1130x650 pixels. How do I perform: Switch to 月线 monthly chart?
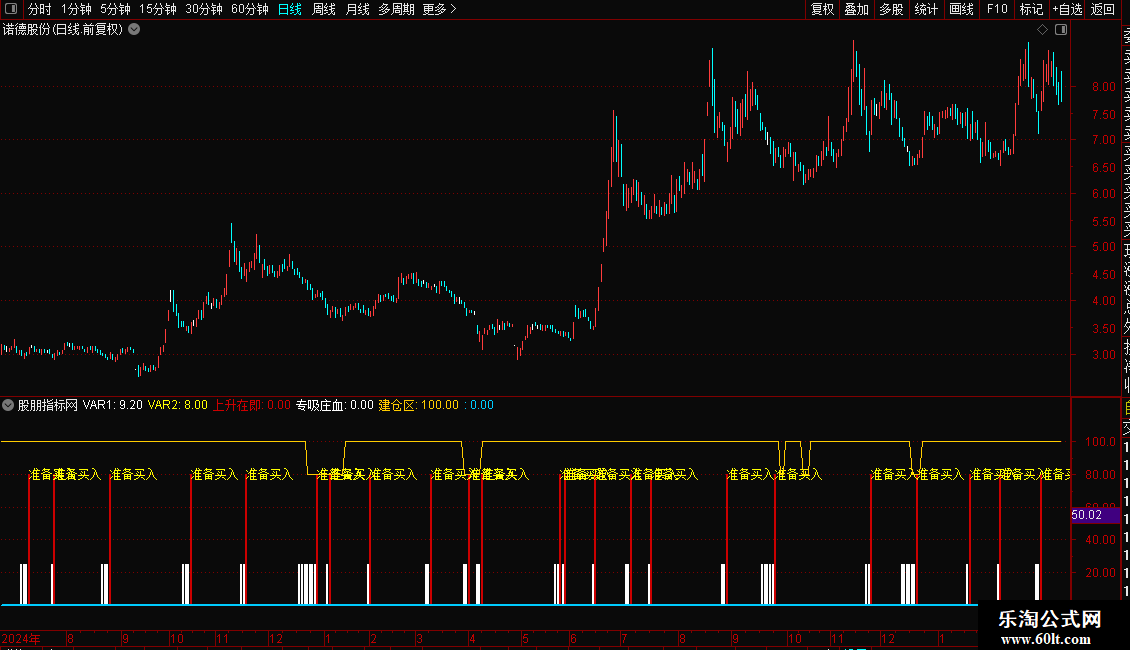click(357, 9)
